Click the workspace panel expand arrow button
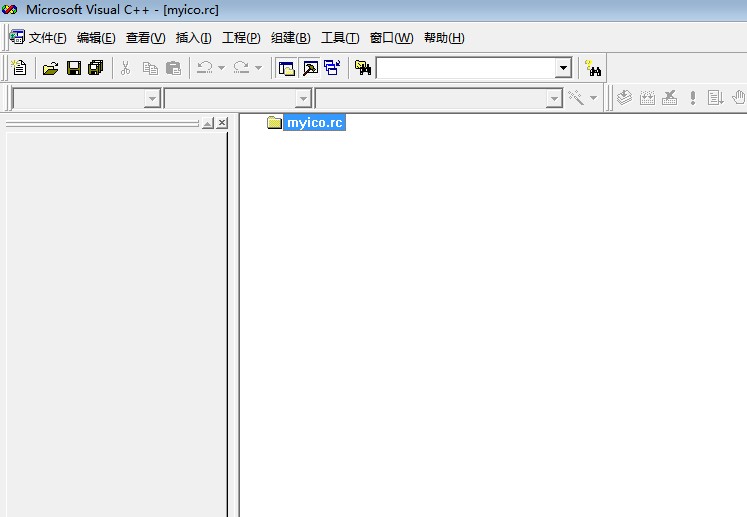 [x=208, y=123]
